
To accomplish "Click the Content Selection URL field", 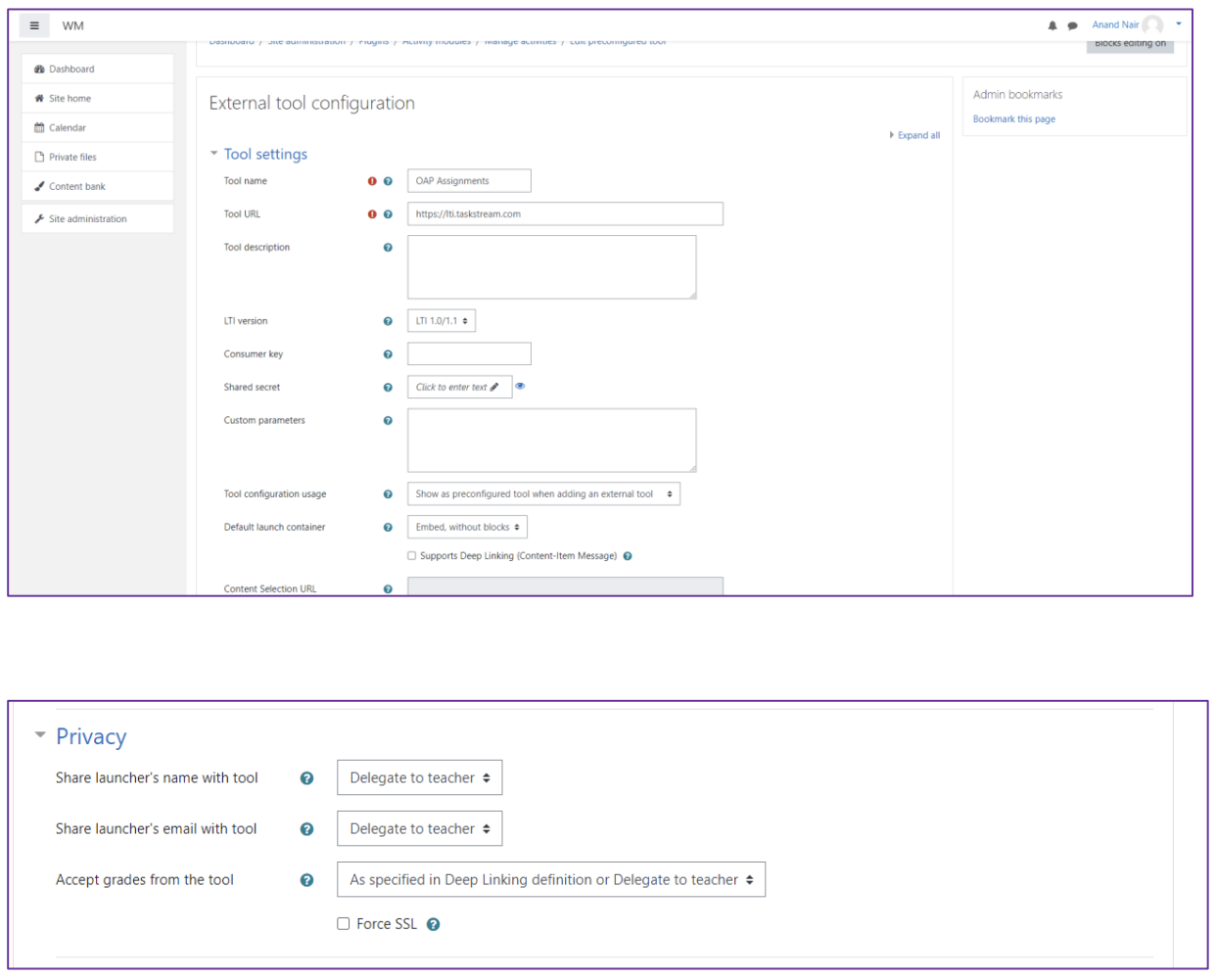I will pyautogui.click(x=565, y=587).
